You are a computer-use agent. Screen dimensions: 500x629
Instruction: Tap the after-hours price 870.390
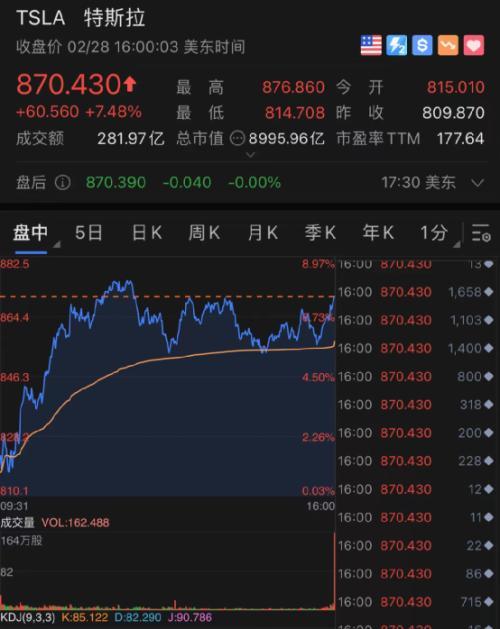tap(116, 183)
